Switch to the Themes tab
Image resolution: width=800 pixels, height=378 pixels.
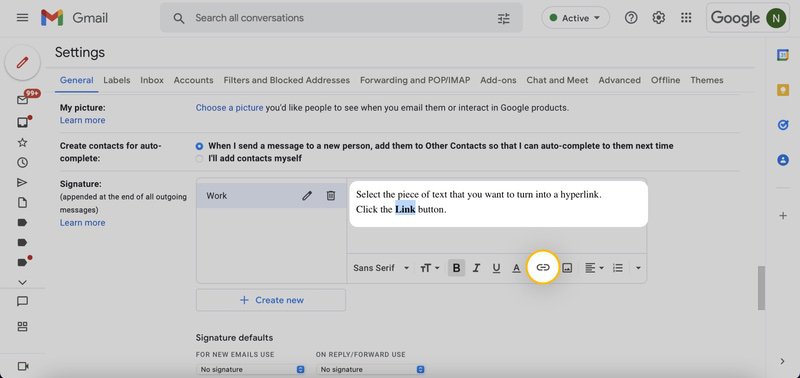coord(707,80)
